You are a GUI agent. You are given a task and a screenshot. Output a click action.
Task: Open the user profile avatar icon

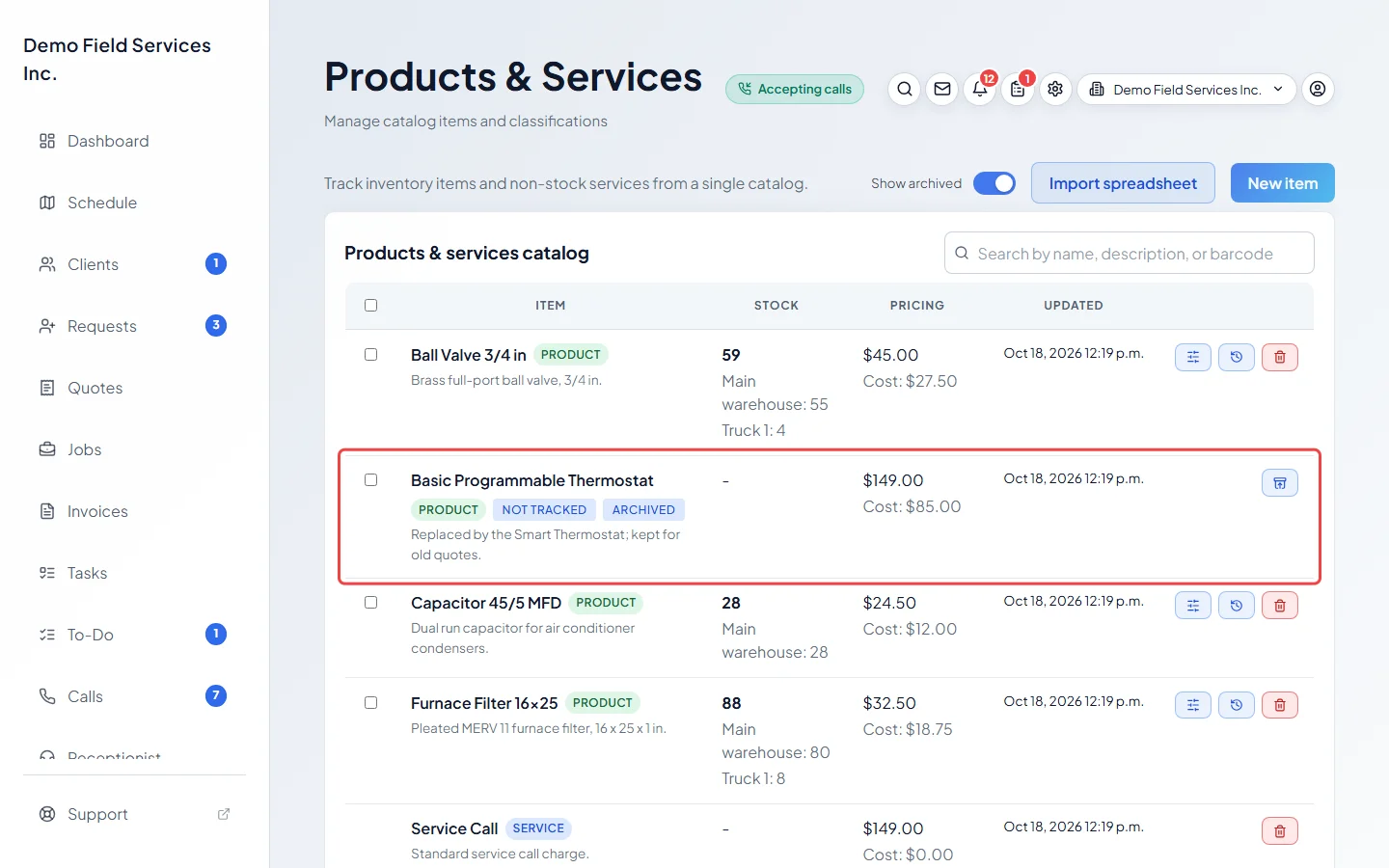(1318, 89)
